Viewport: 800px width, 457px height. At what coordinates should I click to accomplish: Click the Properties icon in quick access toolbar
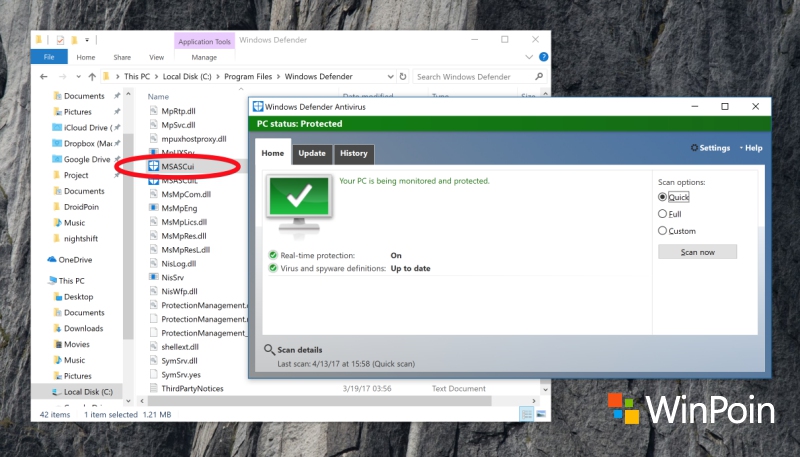tap(60, 40)
